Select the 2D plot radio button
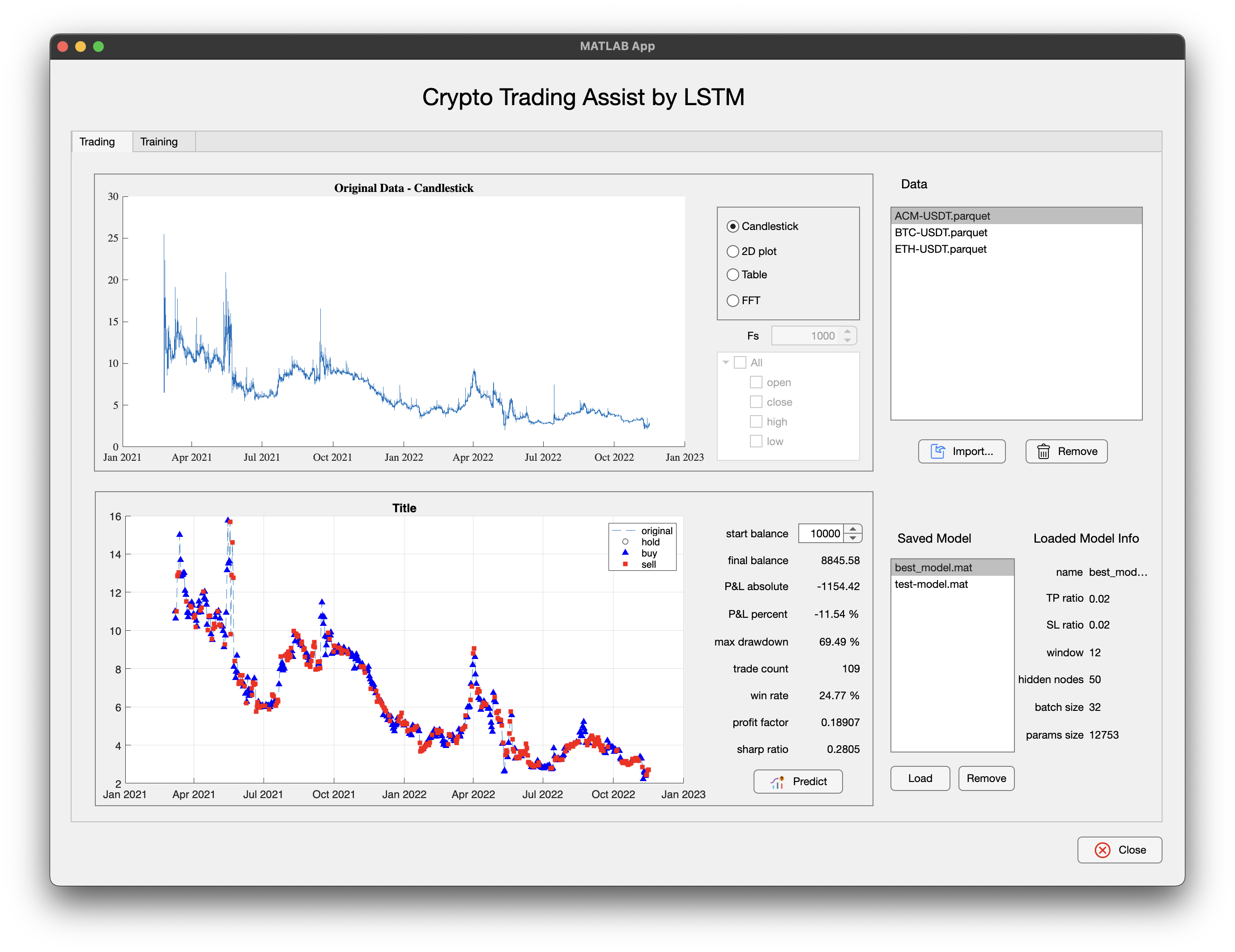 [733, 251]
